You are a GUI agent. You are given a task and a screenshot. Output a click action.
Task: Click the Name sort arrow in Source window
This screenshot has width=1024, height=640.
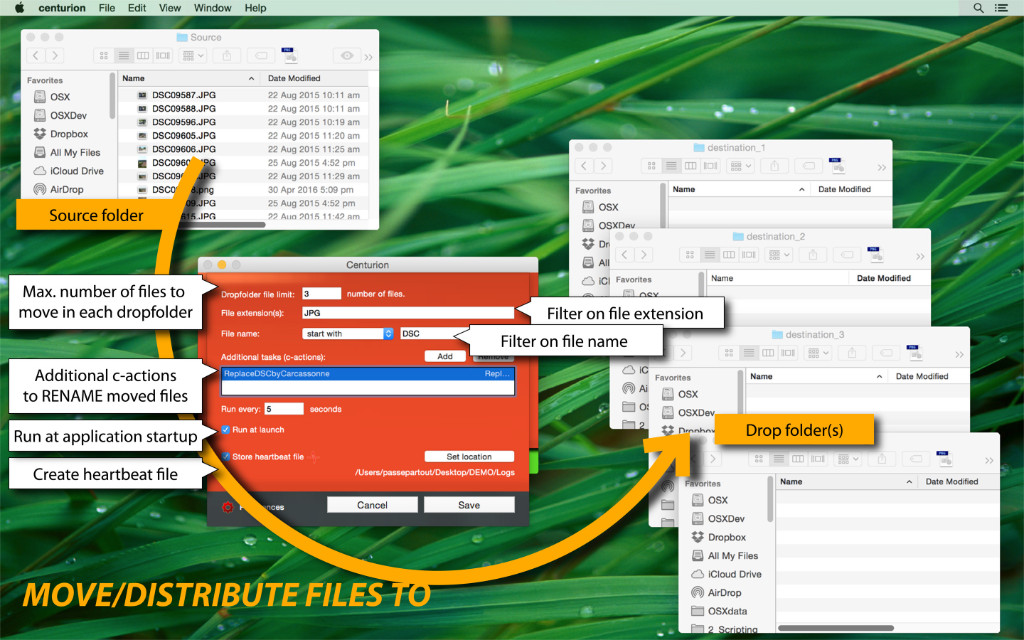pyautogui.click(x=251, y=78)
